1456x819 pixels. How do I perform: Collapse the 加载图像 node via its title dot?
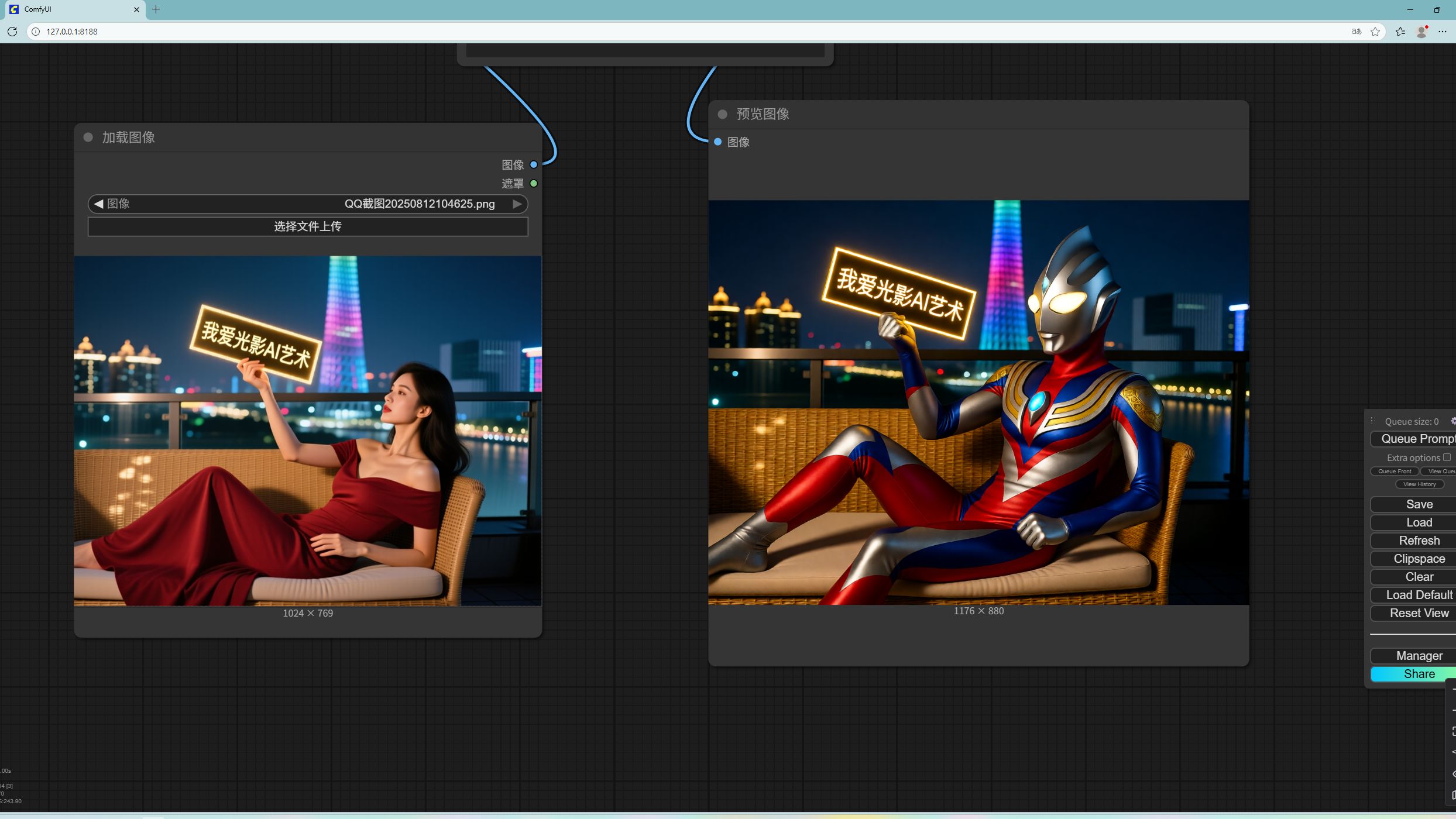pyautogui.click(x=88, y=137)
